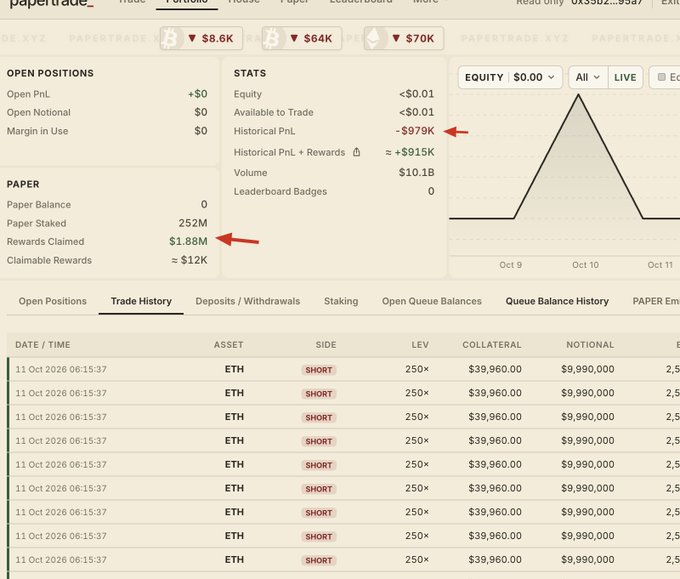
Task: Click the Claimable Rewards value ≈ $12K
Action: pyautogui.click(x=189, y=260)
